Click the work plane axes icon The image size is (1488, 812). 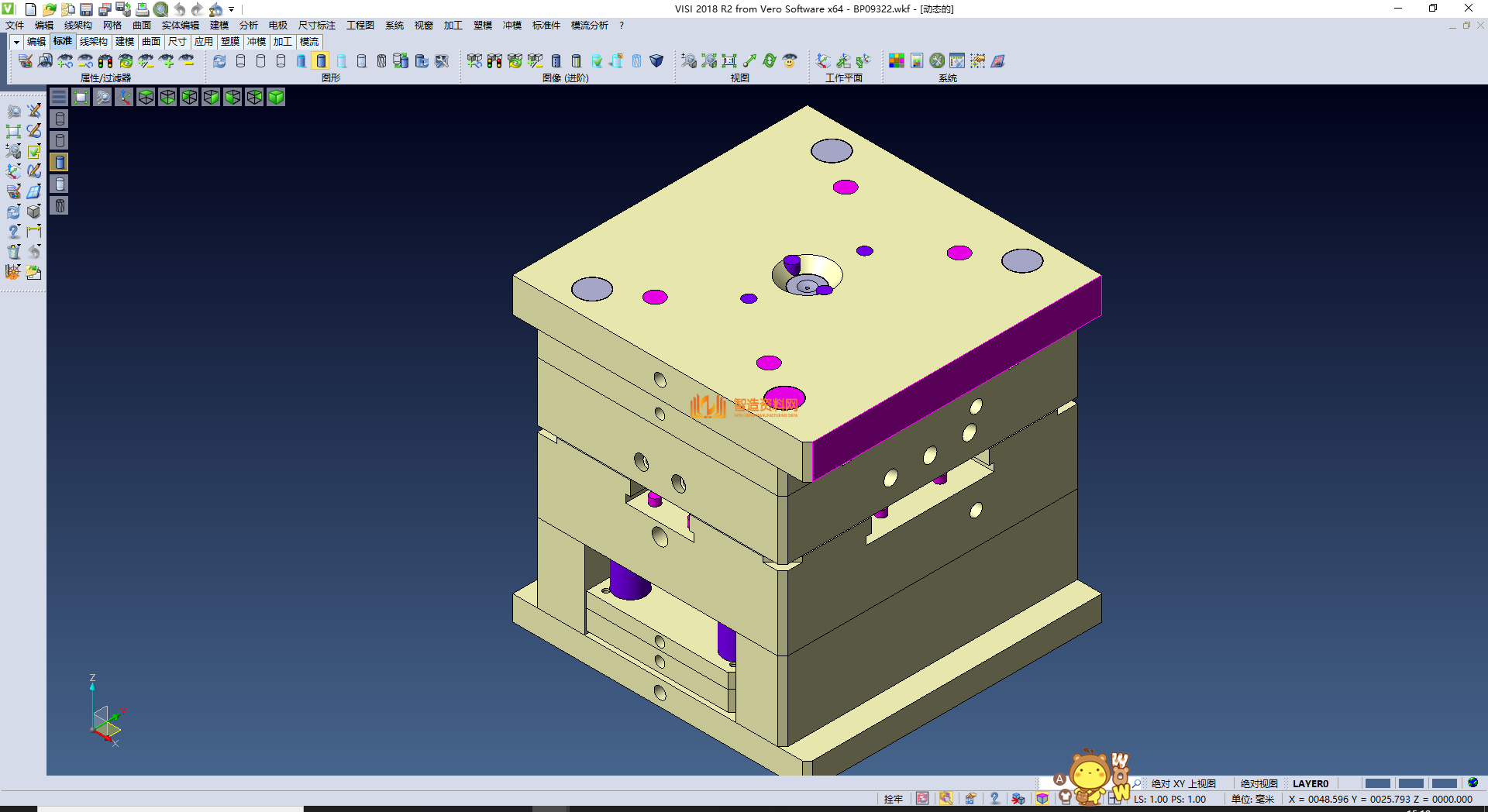pyautogui.click(x=823, y=61)
